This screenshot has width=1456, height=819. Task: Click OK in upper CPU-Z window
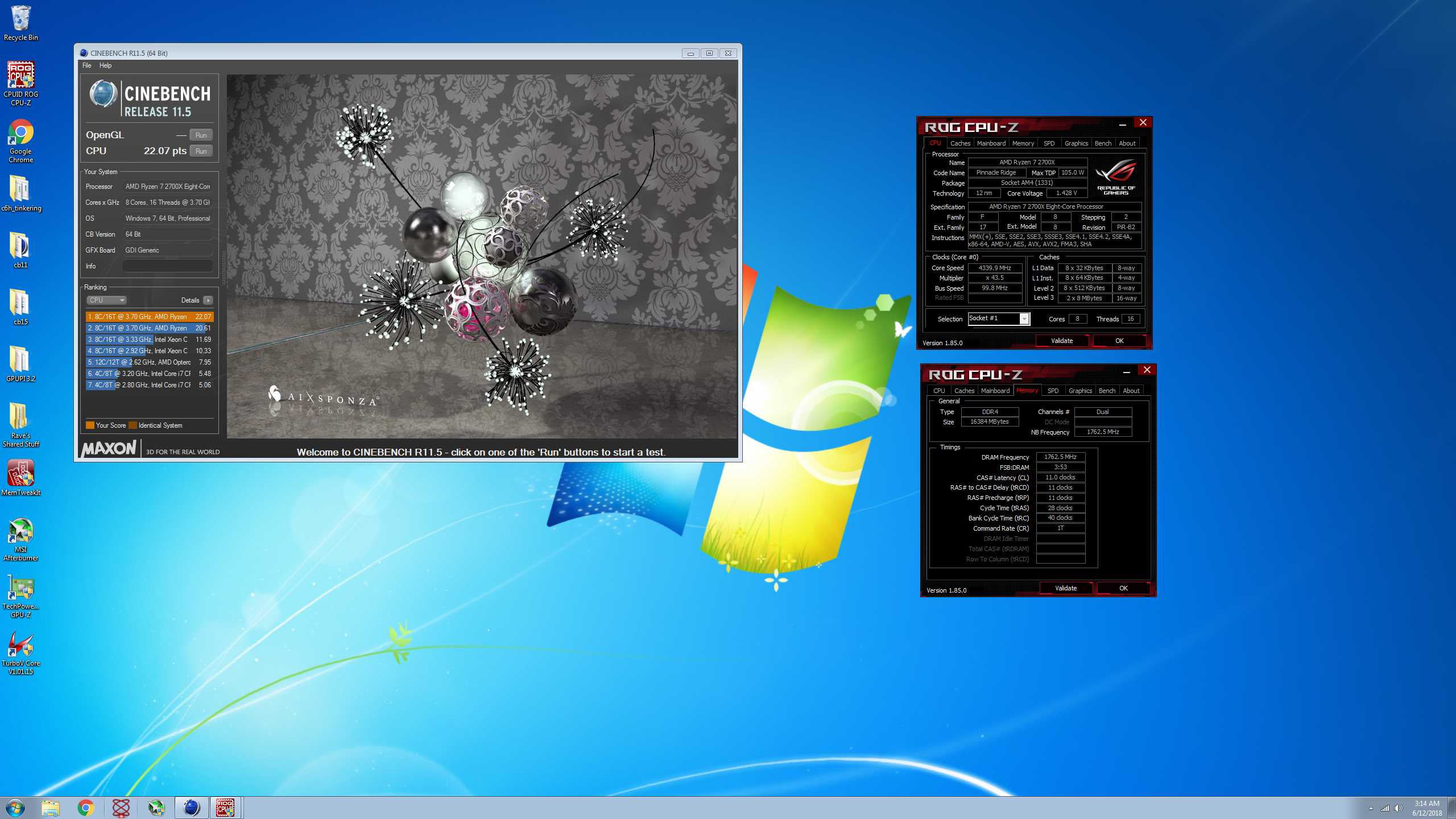click(1119, 341)
